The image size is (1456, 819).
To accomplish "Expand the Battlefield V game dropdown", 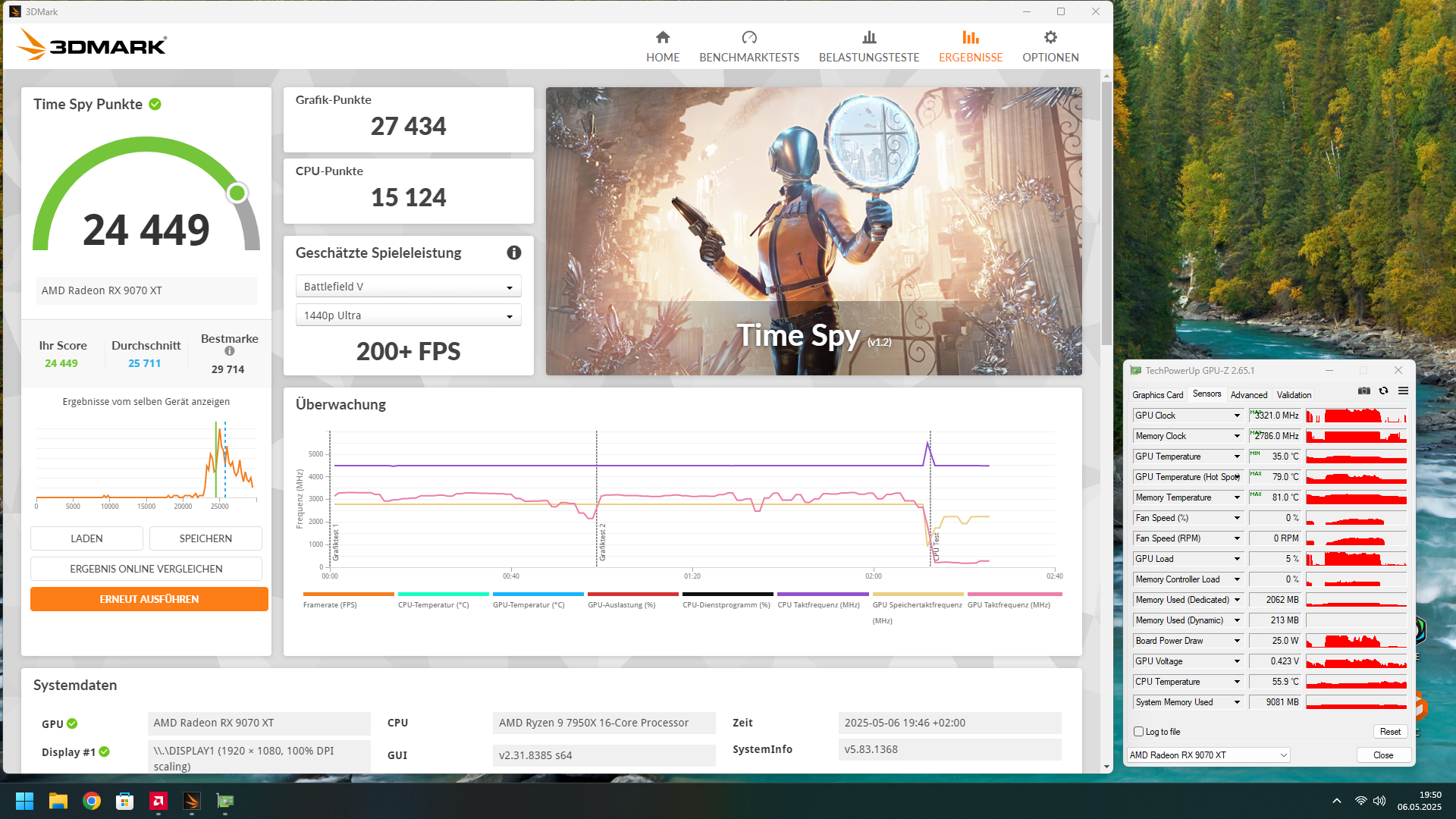I will tap(408, 287).
